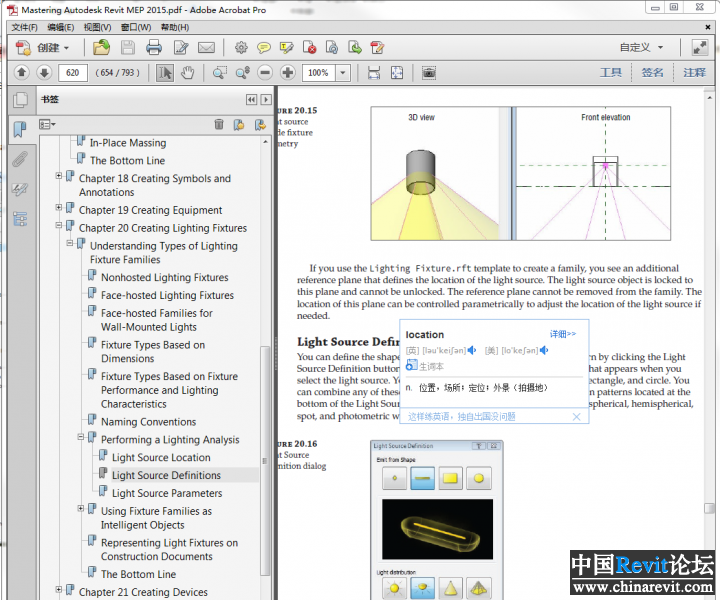Select the Highlight text tool icon

tap(286, 47)
